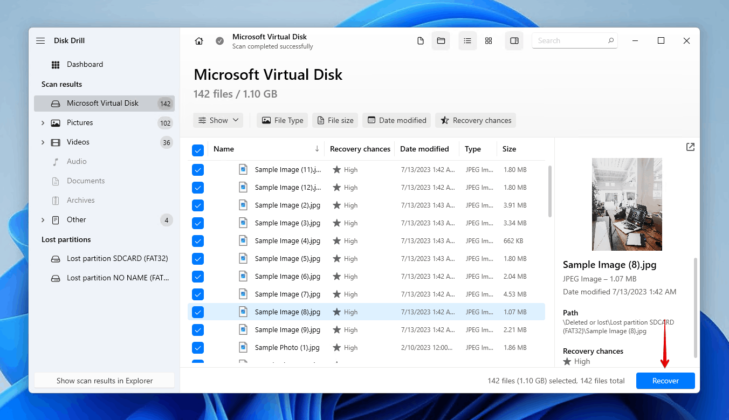Select Lost partition SDCARD (FAT32)

pyautogui.click(x=110, y=259)
